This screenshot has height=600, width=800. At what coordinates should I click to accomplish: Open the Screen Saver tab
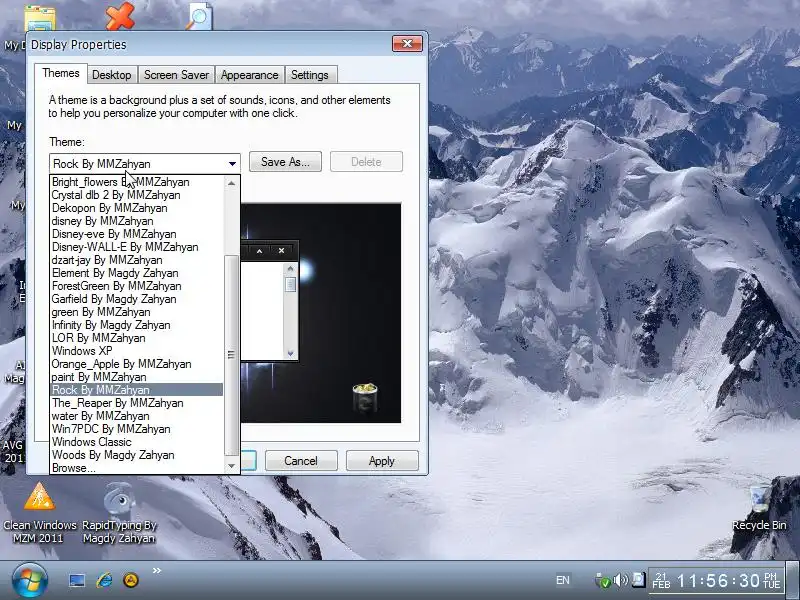(176, 75)
